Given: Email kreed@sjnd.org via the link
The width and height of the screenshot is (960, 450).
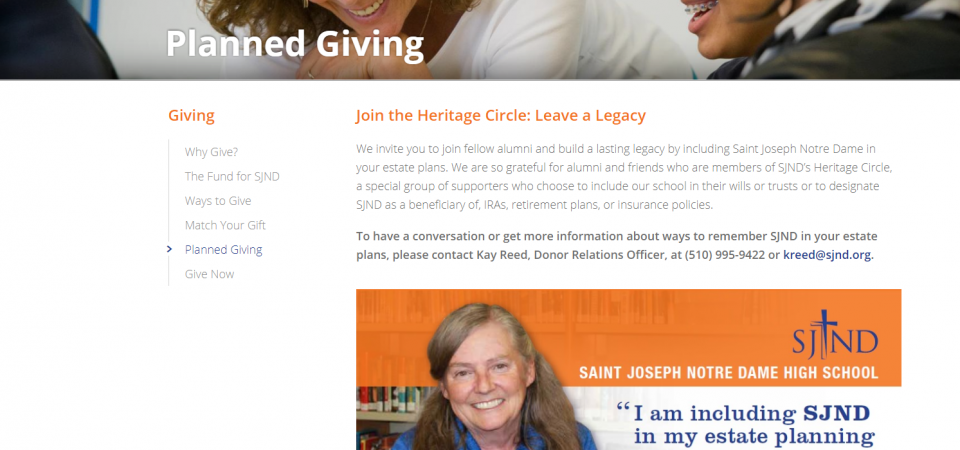Looking at the screenshot, I should pos(827,255).
